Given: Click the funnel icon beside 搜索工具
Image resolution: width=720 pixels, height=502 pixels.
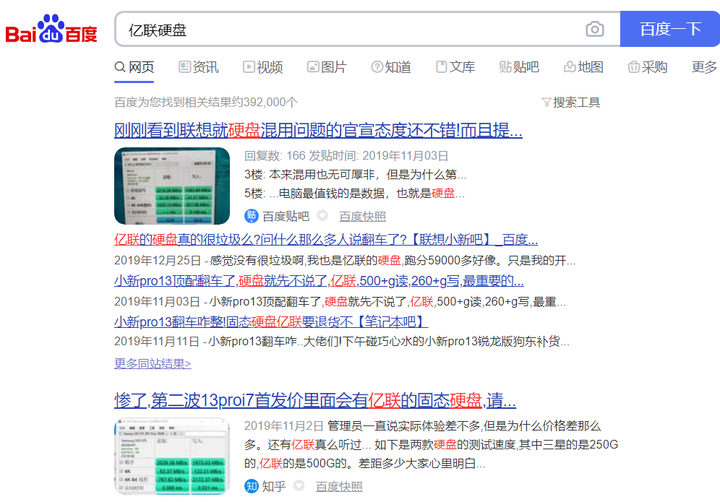Looking at the screenshot, I should click(x=546, y=102).
